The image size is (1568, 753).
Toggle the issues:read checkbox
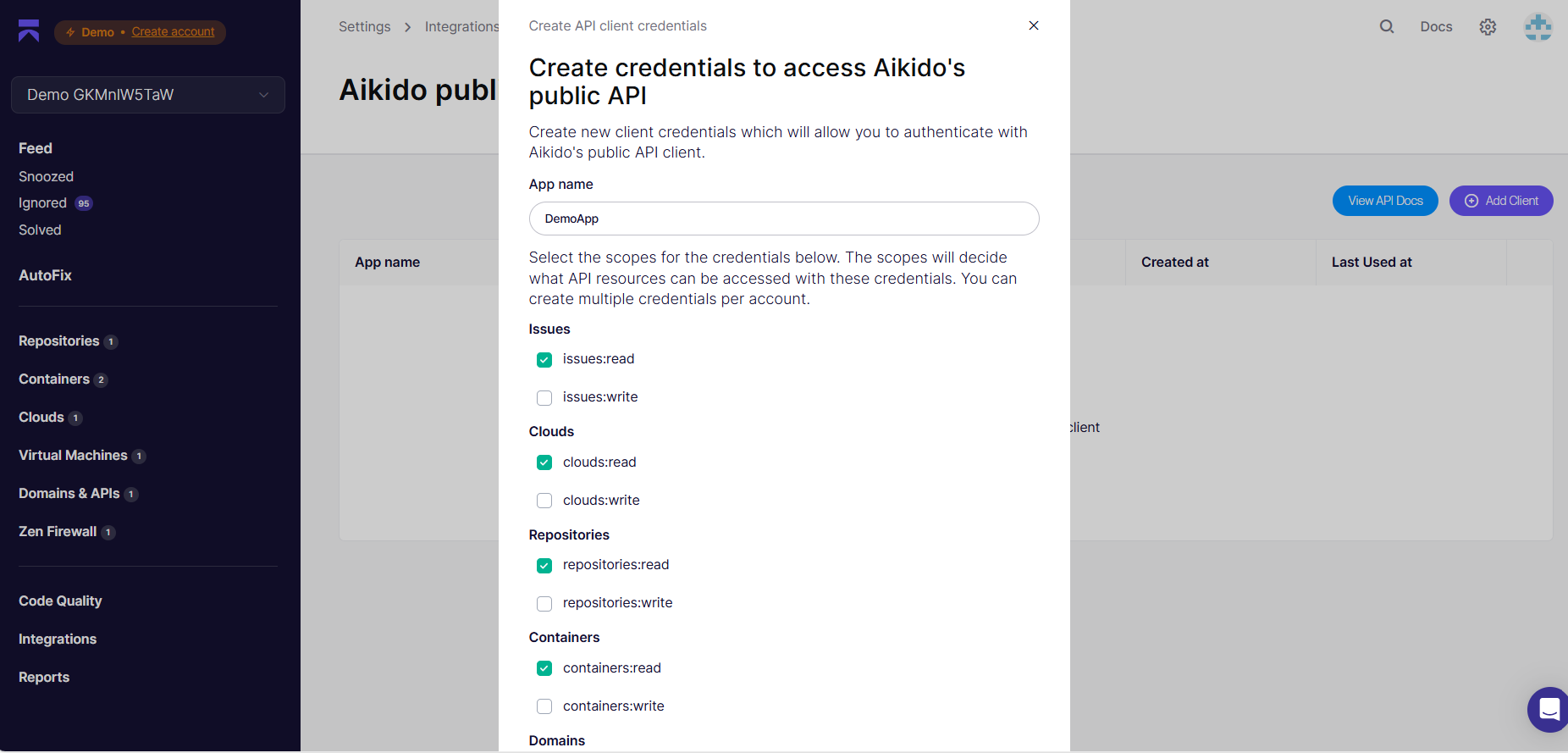pos(544,360)
